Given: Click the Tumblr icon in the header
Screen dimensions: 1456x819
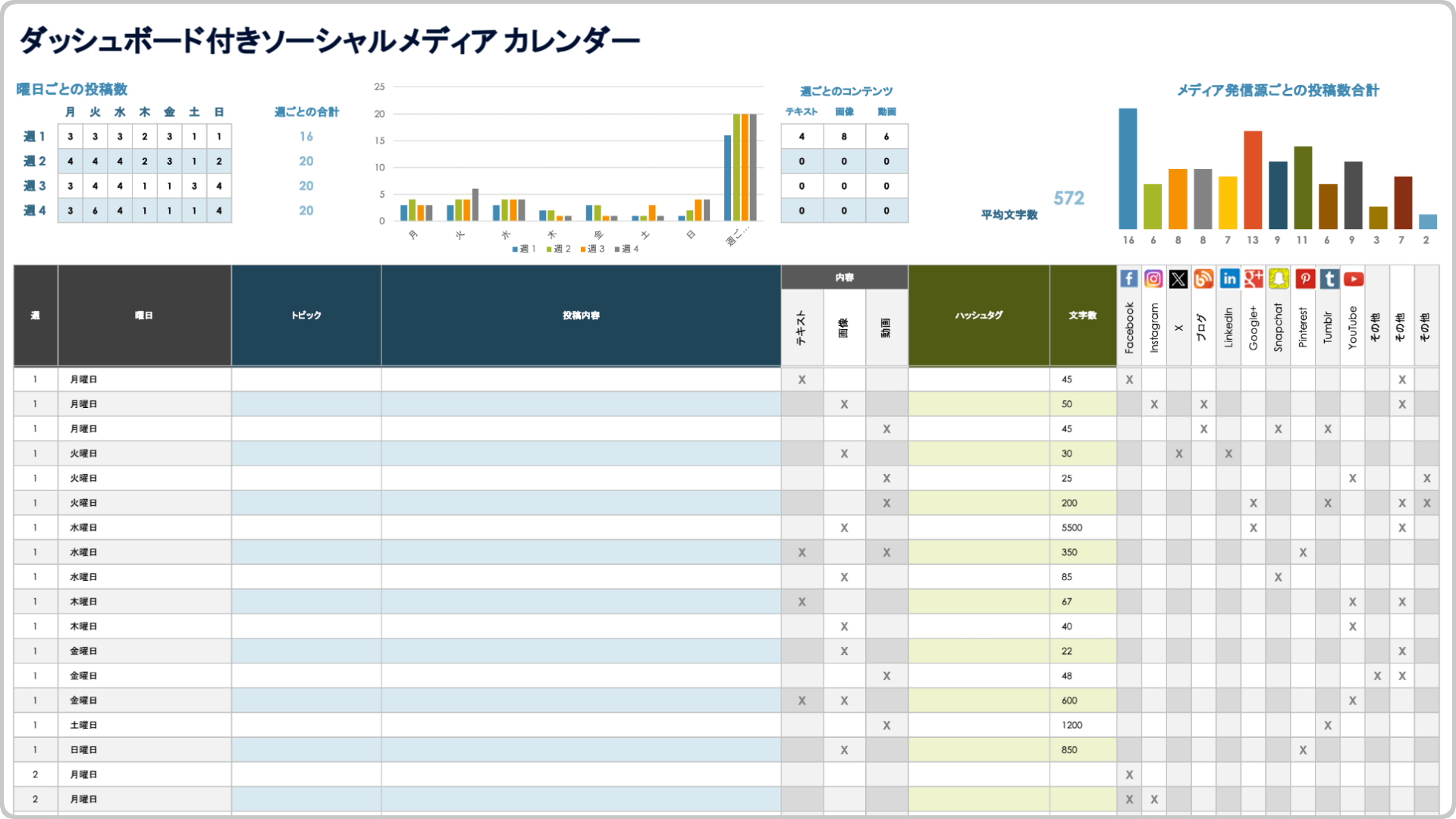Looking at the screenshot, I should [x=1327, y=279].
